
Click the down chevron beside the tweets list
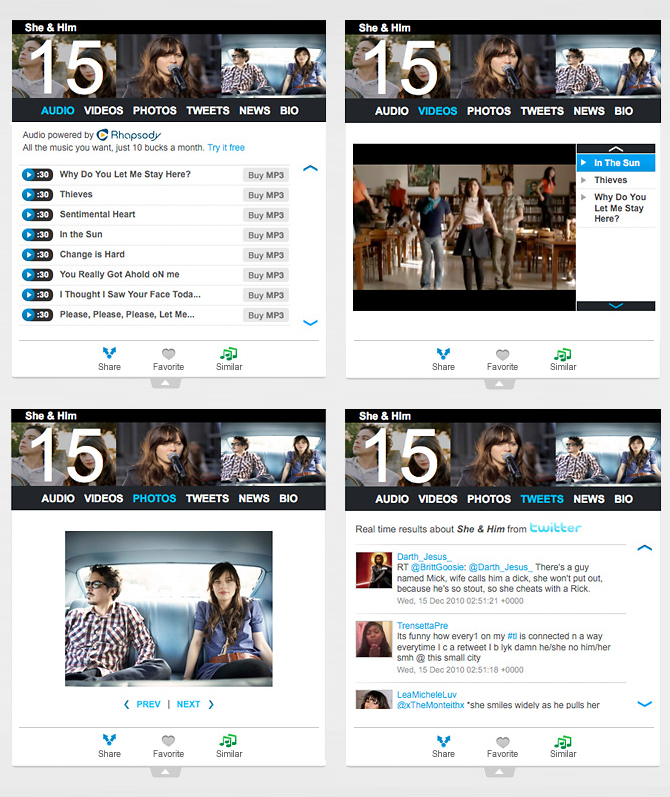644,704
